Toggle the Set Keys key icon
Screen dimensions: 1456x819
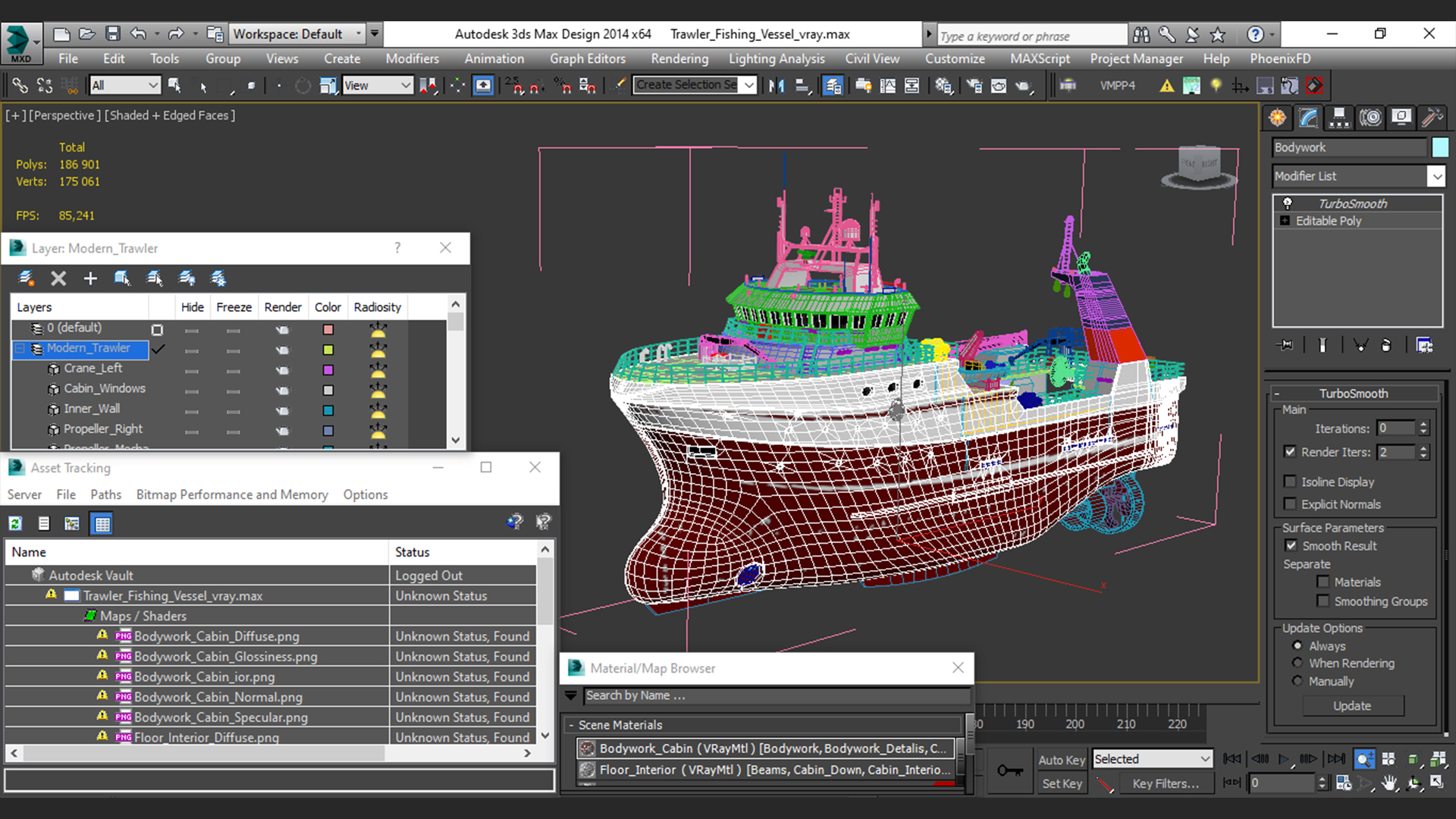(x=1009, y=771)
